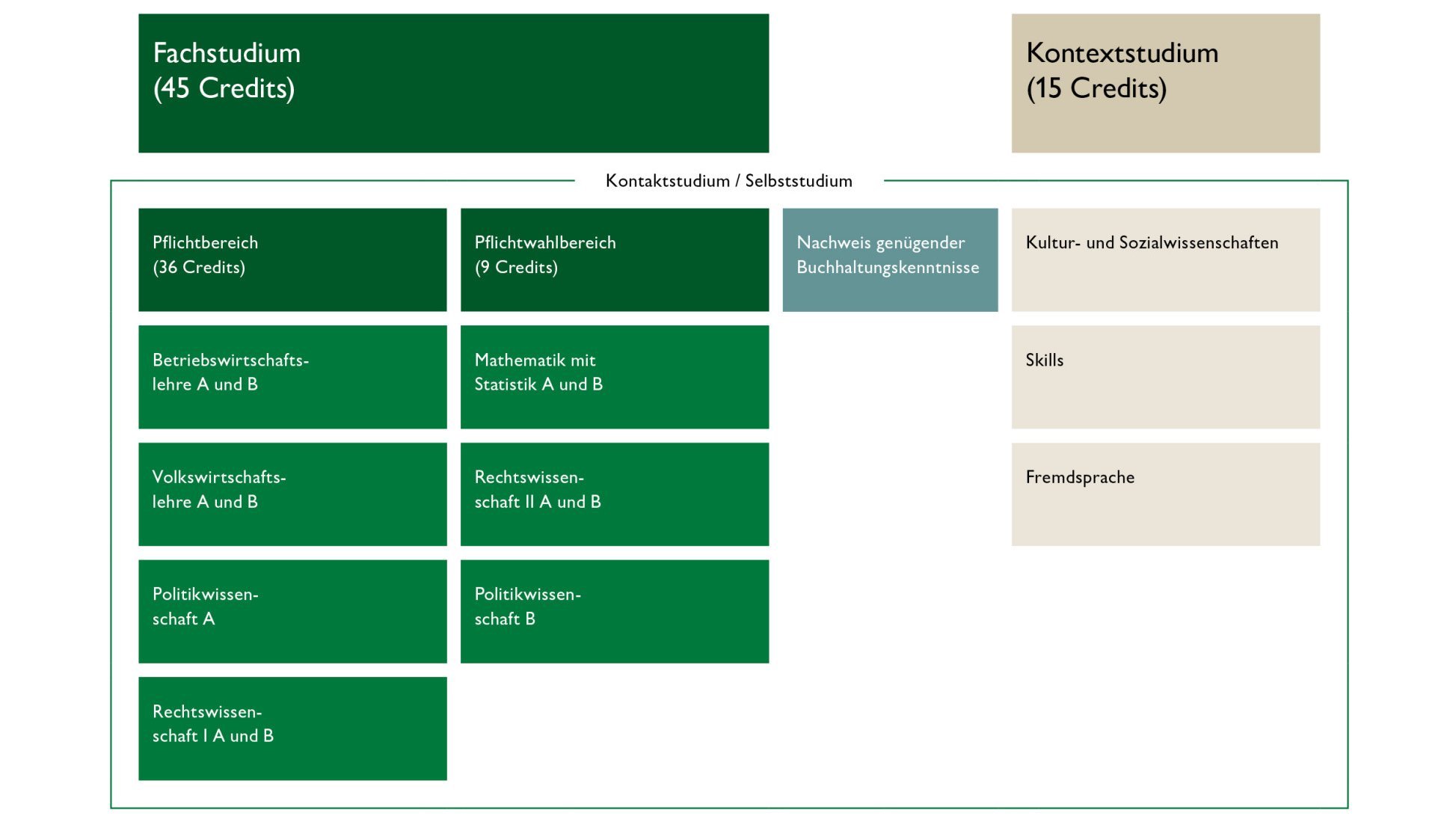
Task: Select Volkswirtschaftslehre A und B tile
Action: [292, 494]
